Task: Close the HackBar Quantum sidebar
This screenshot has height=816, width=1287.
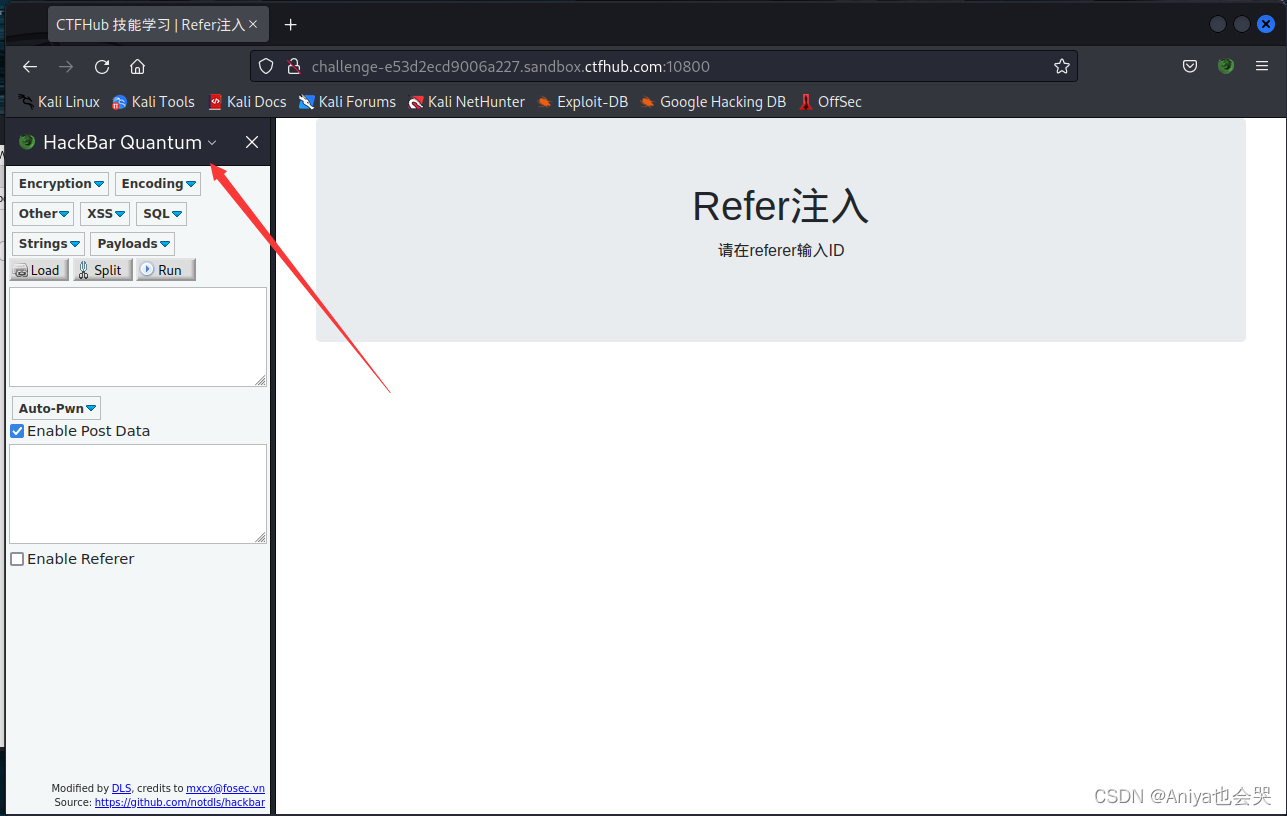Action: 252,143
